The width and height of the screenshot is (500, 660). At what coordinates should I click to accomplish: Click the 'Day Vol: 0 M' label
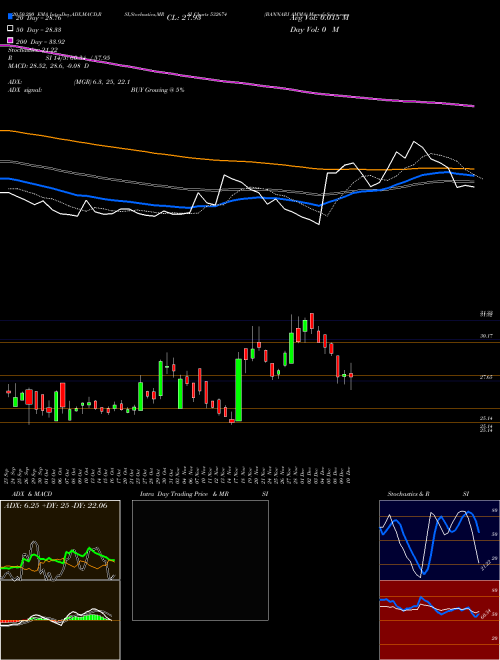(x=314, y=29)
